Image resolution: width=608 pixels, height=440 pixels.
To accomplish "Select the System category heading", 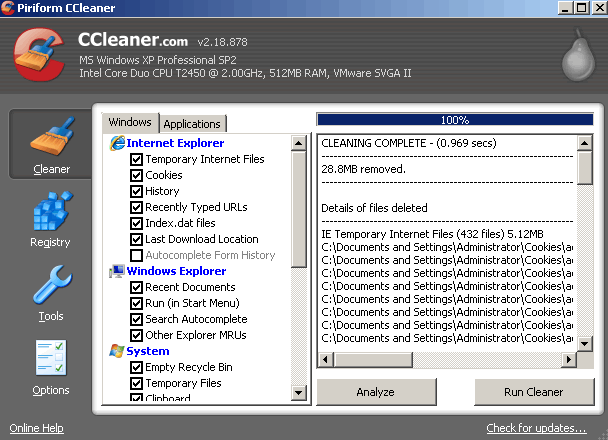I will tap(148, 351).
